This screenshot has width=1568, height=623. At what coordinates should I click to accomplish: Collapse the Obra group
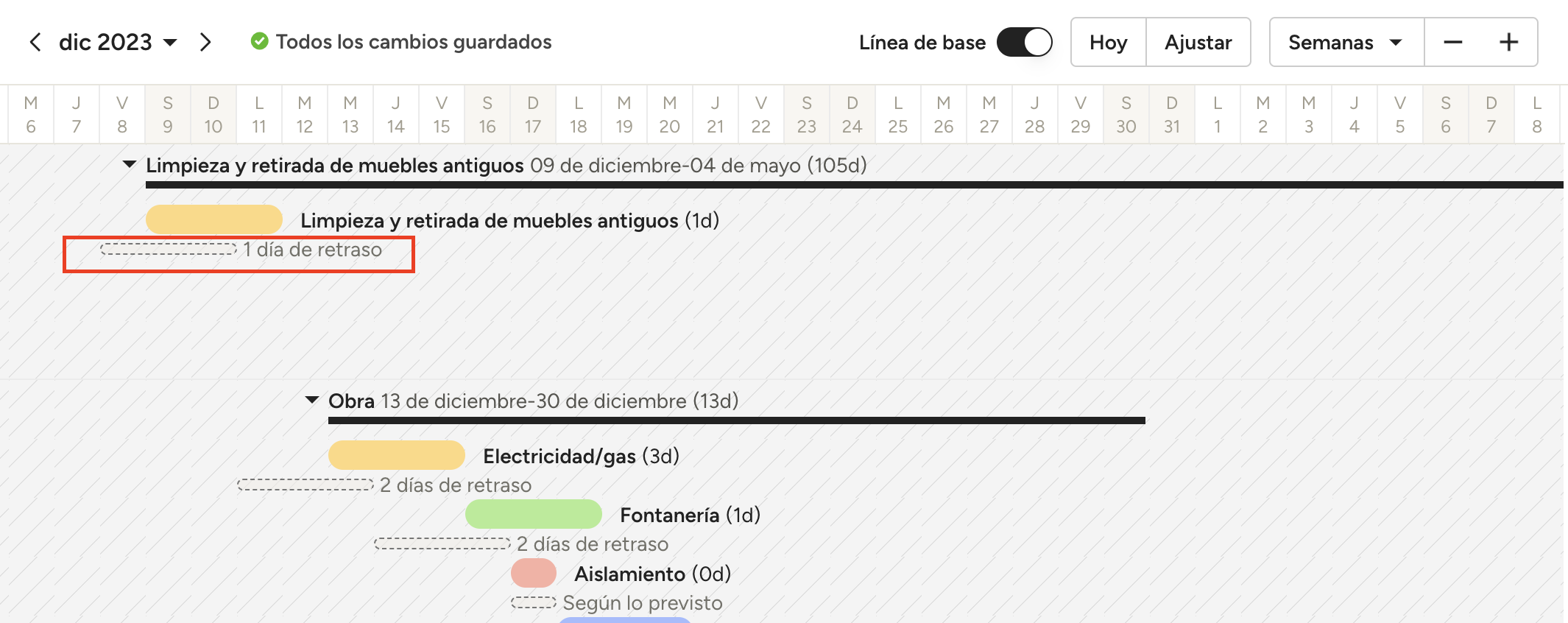click(312, 400)
